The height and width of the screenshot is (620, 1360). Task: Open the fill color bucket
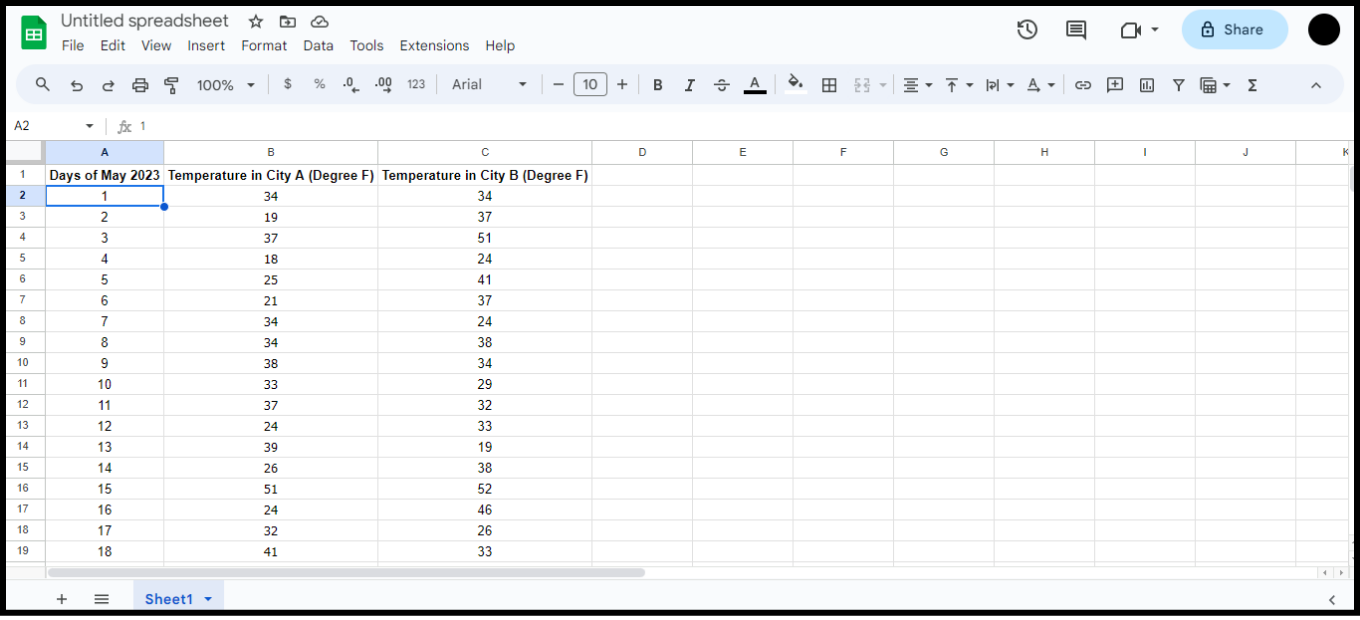(796, 85)
